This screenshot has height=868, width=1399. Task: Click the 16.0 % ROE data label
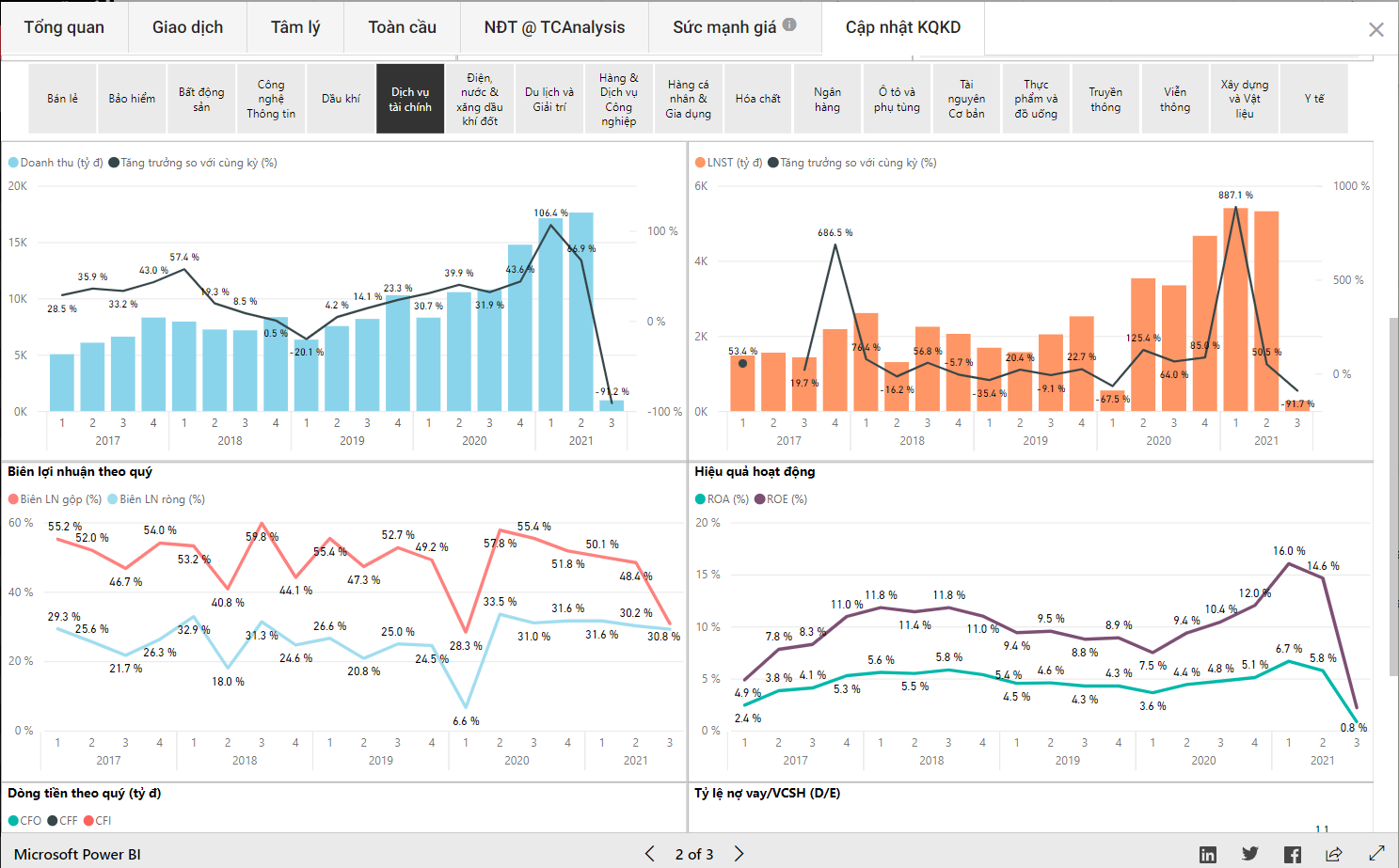1289,551
